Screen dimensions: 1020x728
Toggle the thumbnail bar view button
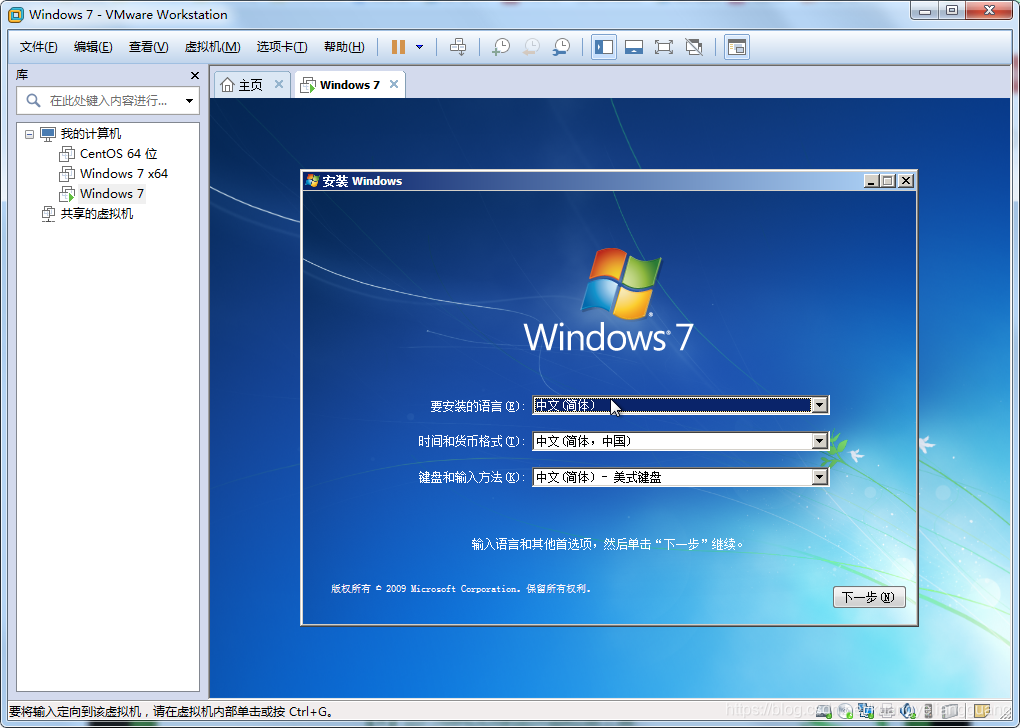click(634, 47)
